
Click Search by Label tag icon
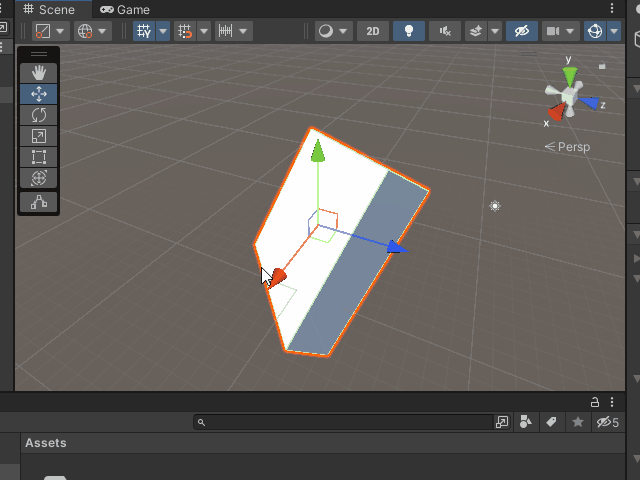(551, 422)
